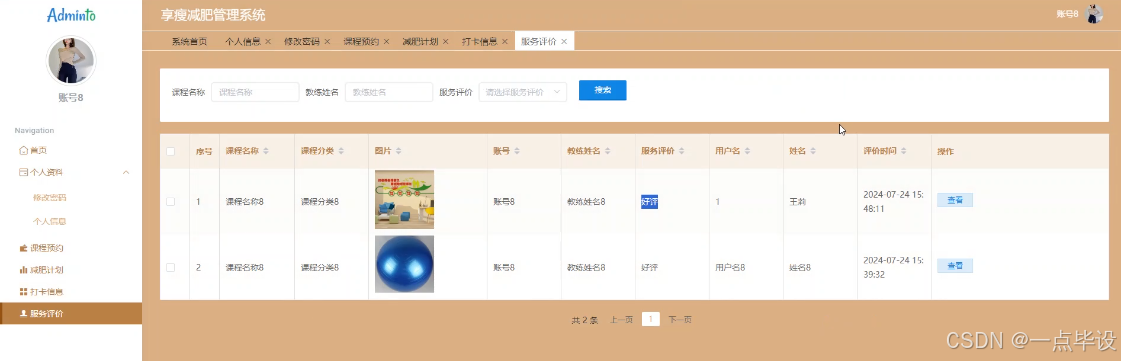Close the 修改密码 tab
Image resolution: width=1121 pixels, height=361 pixels.
click(327, 41)
